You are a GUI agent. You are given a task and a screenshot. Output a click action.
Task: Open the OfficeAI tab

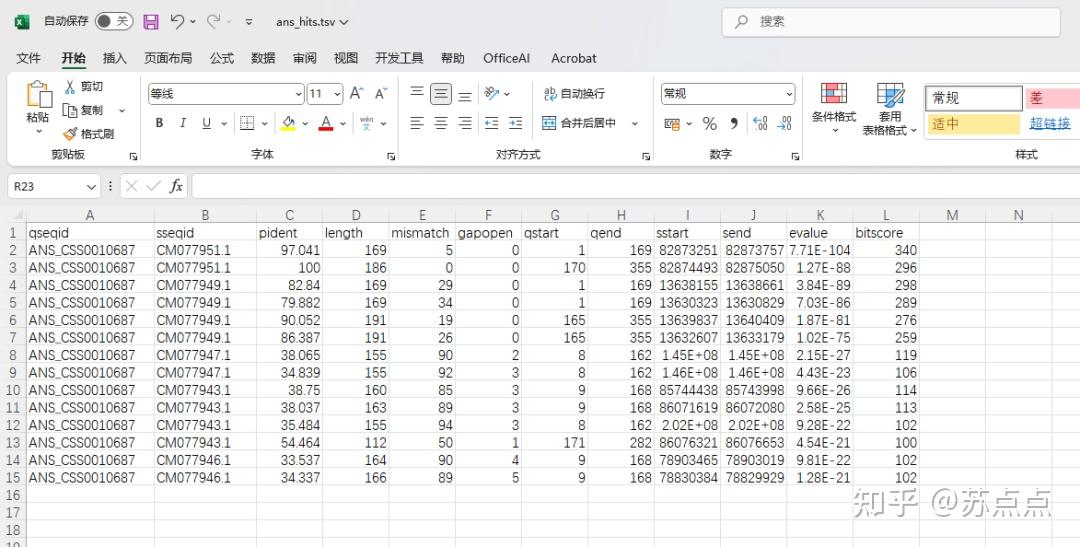[x=506, y=59]
